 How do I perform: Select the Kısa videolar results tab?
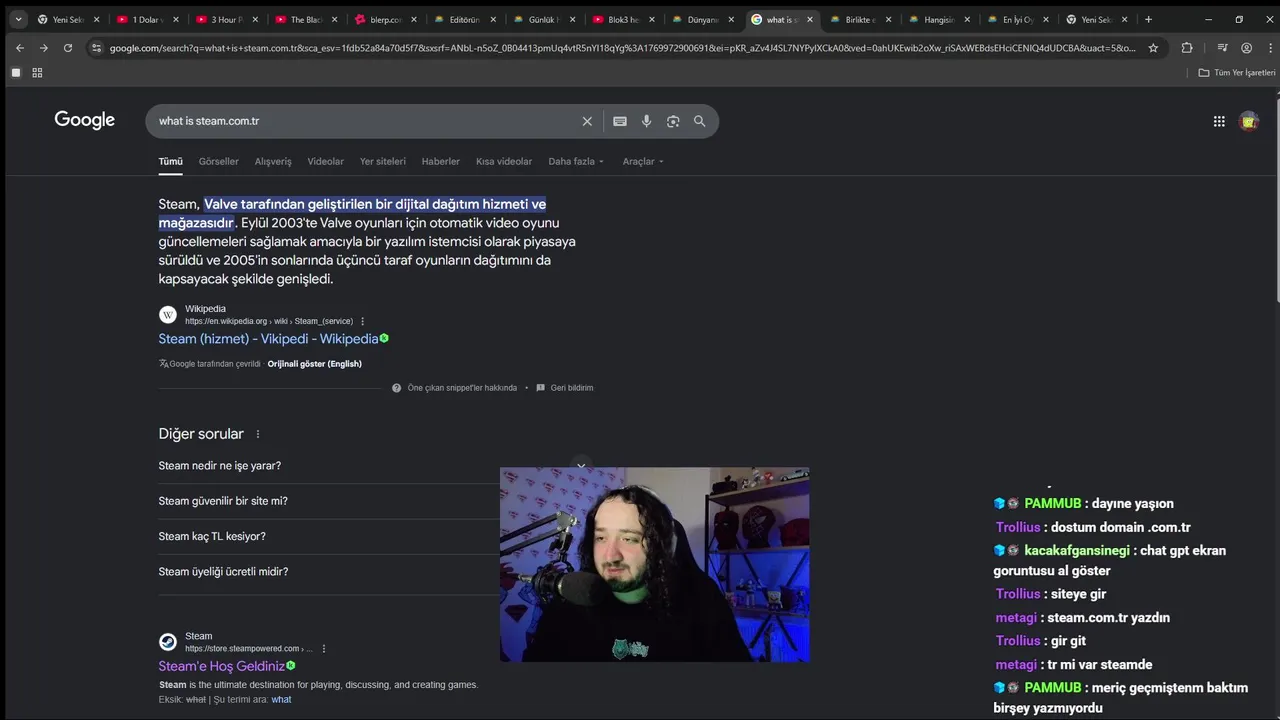point(504,161)
